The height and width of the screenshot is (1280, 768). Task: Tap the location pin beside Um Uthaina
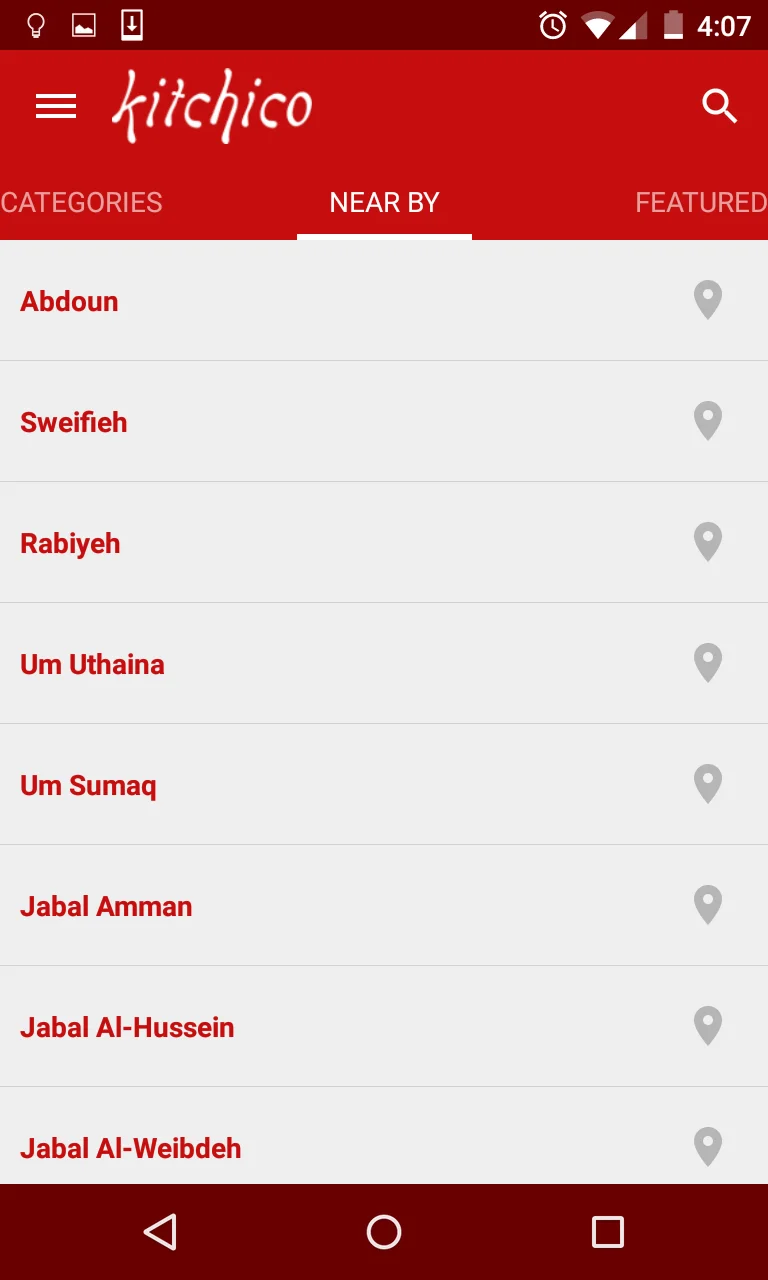pyautogui.click(x=708, y=663)
